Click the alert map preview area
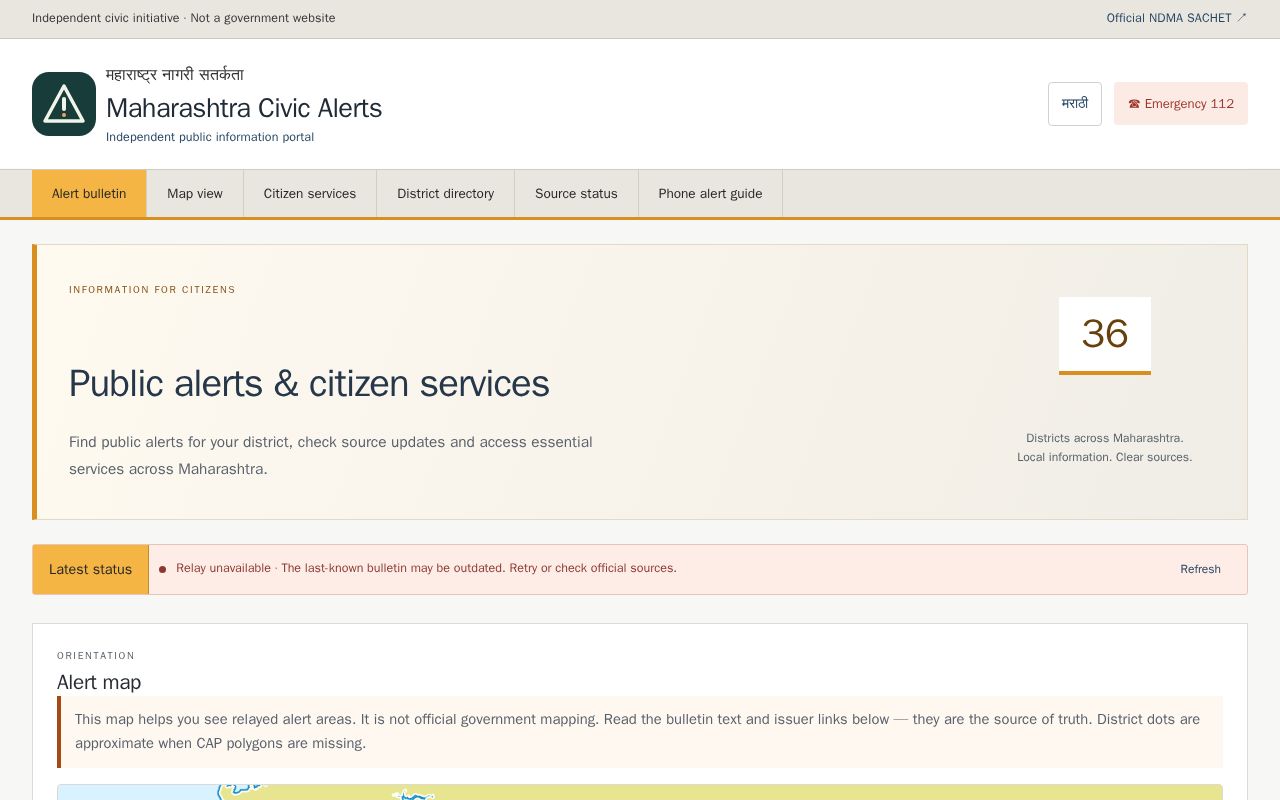 click(x=640, y=792)
